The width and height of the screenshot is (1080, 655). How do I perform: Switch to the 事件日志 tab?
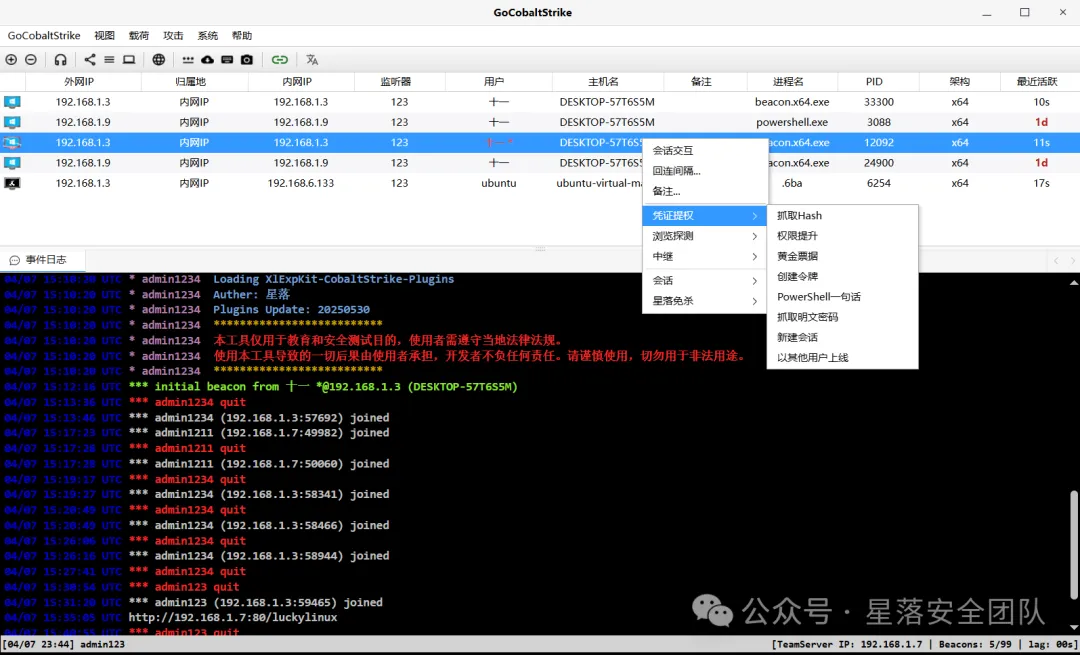coord(43,260)
